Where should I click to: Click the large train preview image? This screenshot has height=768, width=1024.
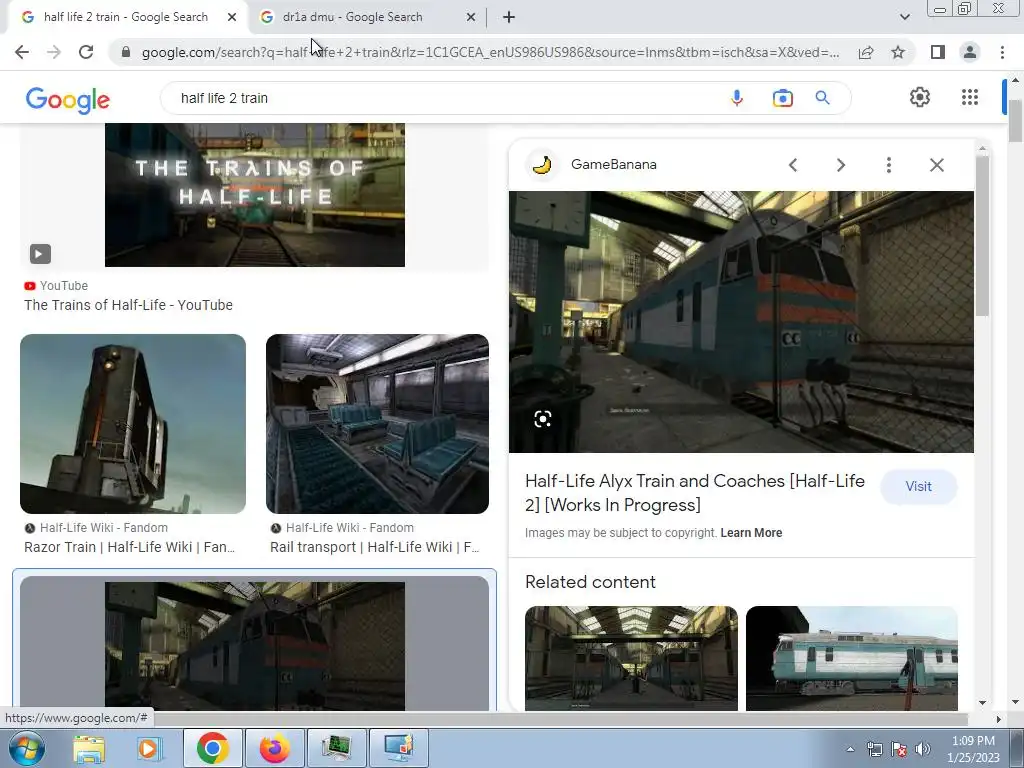click(x=741, y=322)
